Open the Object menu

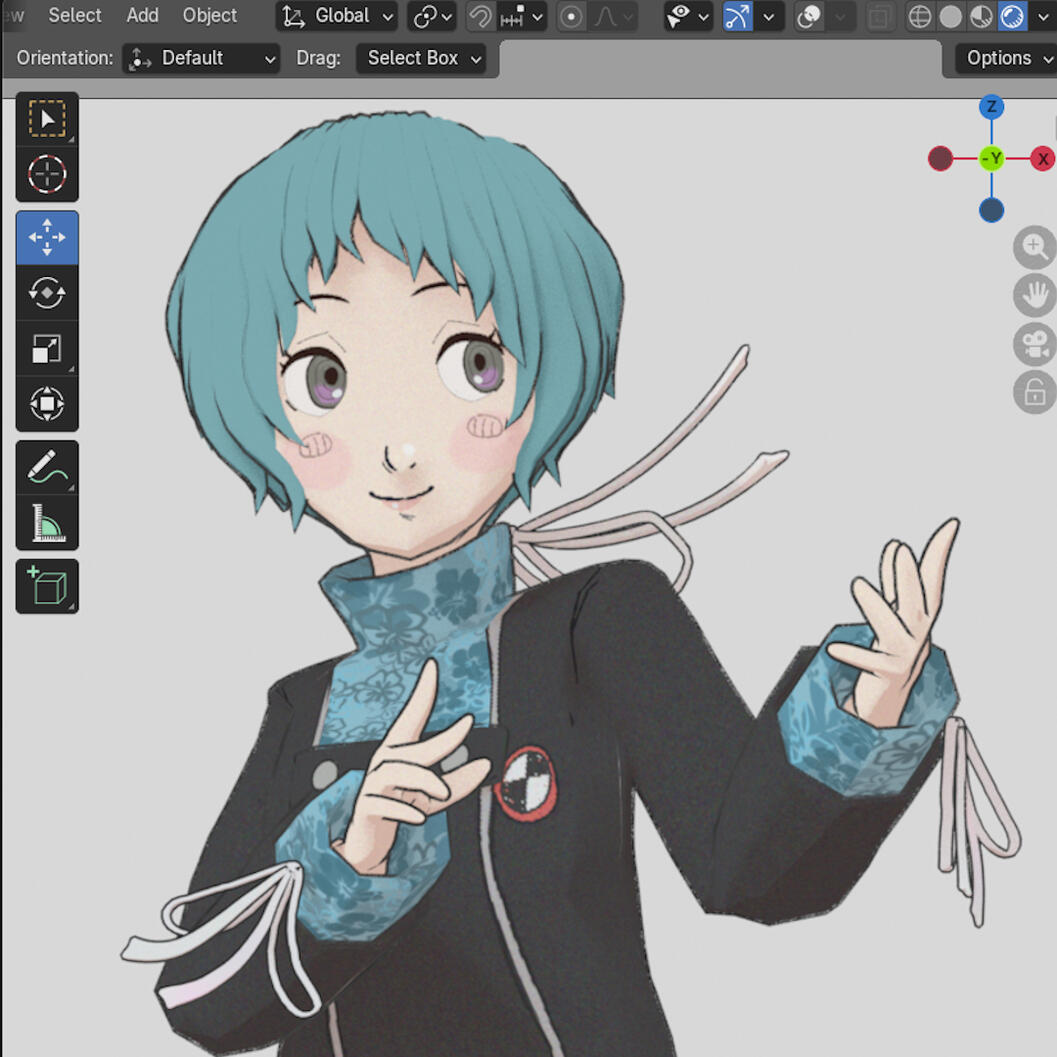210,16
